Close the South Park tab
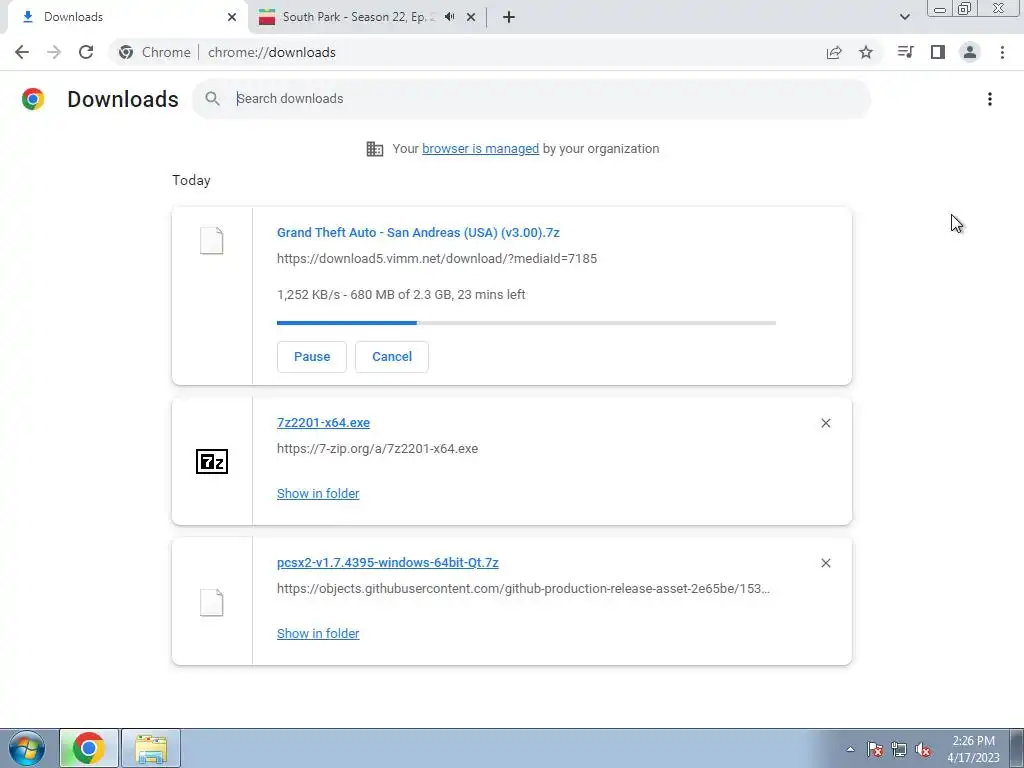1024x768 pixels. pos(471,17)
